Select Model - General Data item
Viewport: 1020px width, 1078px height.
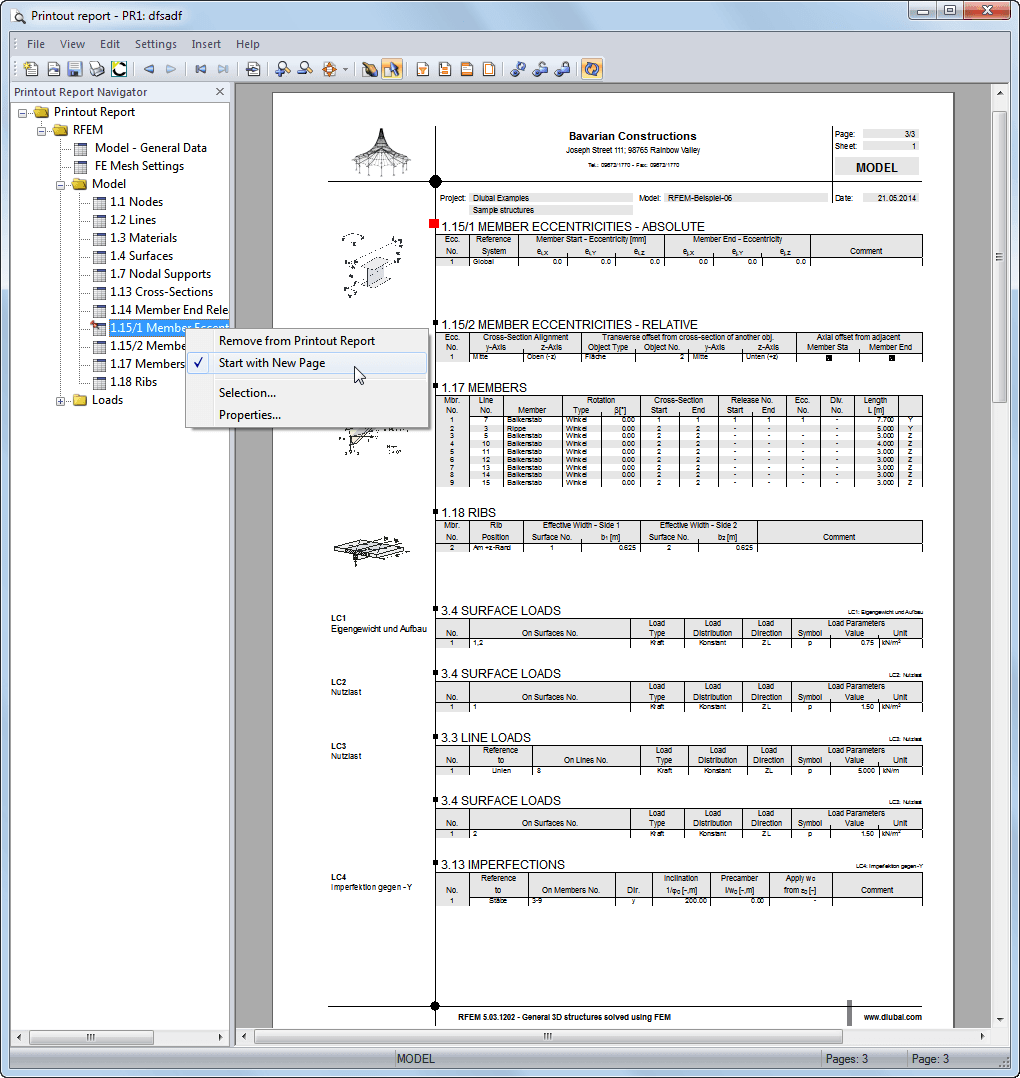pyautogui.click(x=151, y=148)
